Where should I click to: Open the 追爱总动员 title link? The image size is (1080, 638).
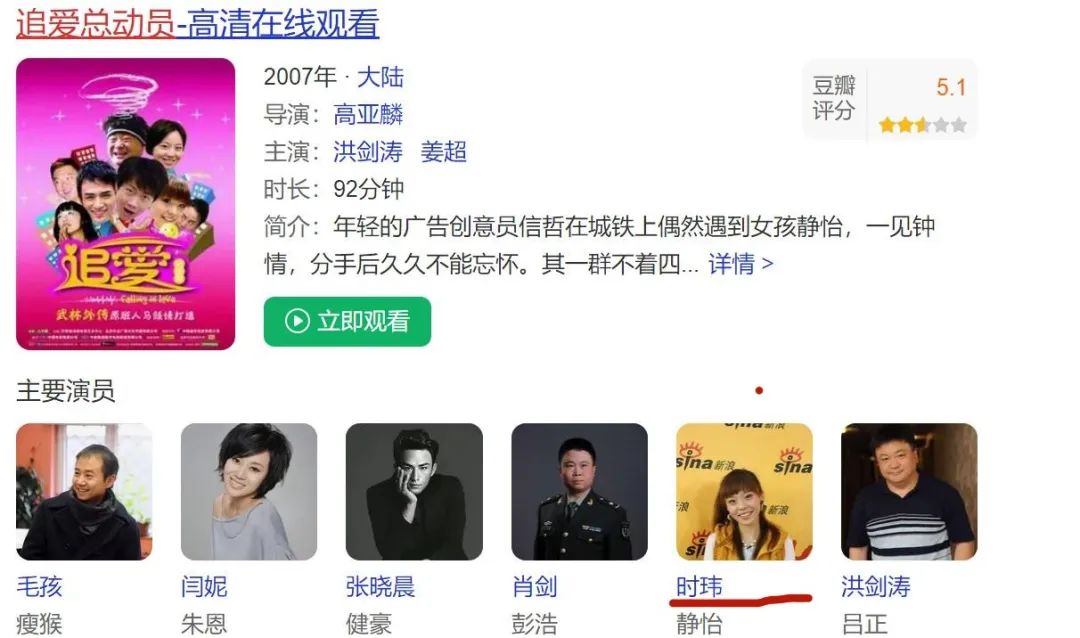197,23
